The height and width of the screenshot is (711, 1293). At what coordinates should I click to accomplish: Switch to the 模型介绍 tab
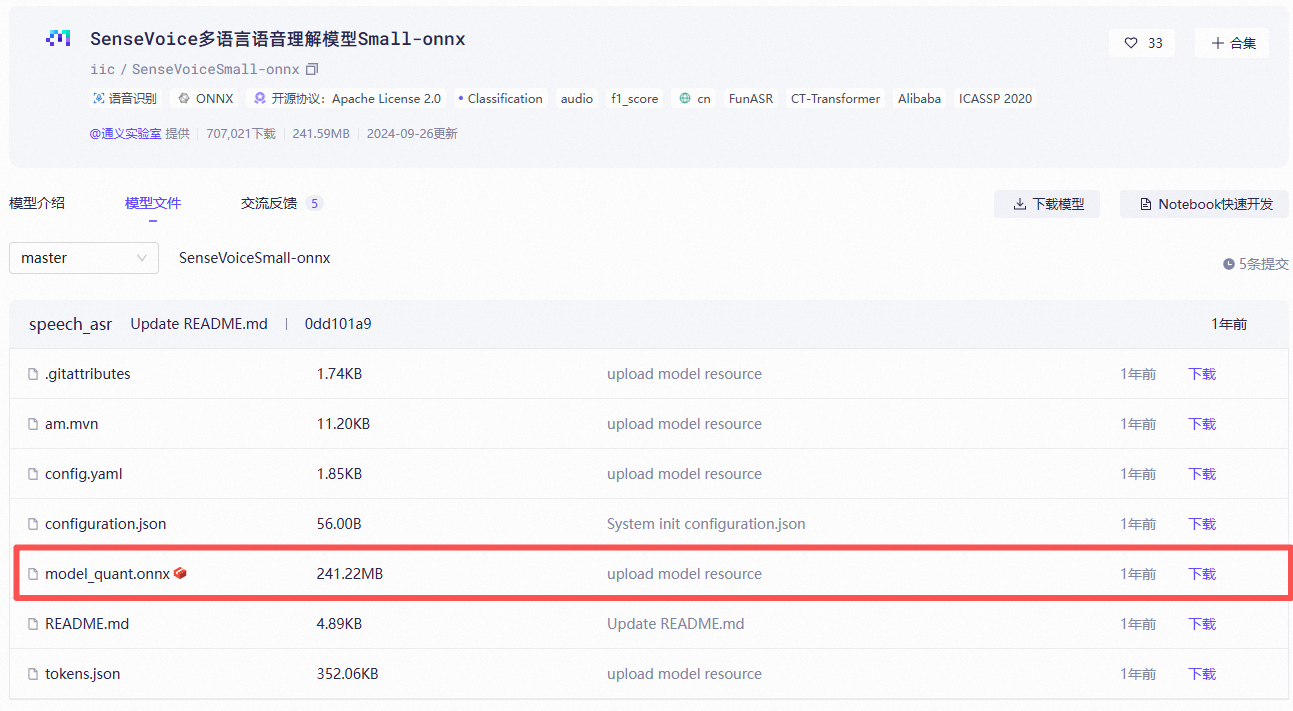click(x=37, y=203)
